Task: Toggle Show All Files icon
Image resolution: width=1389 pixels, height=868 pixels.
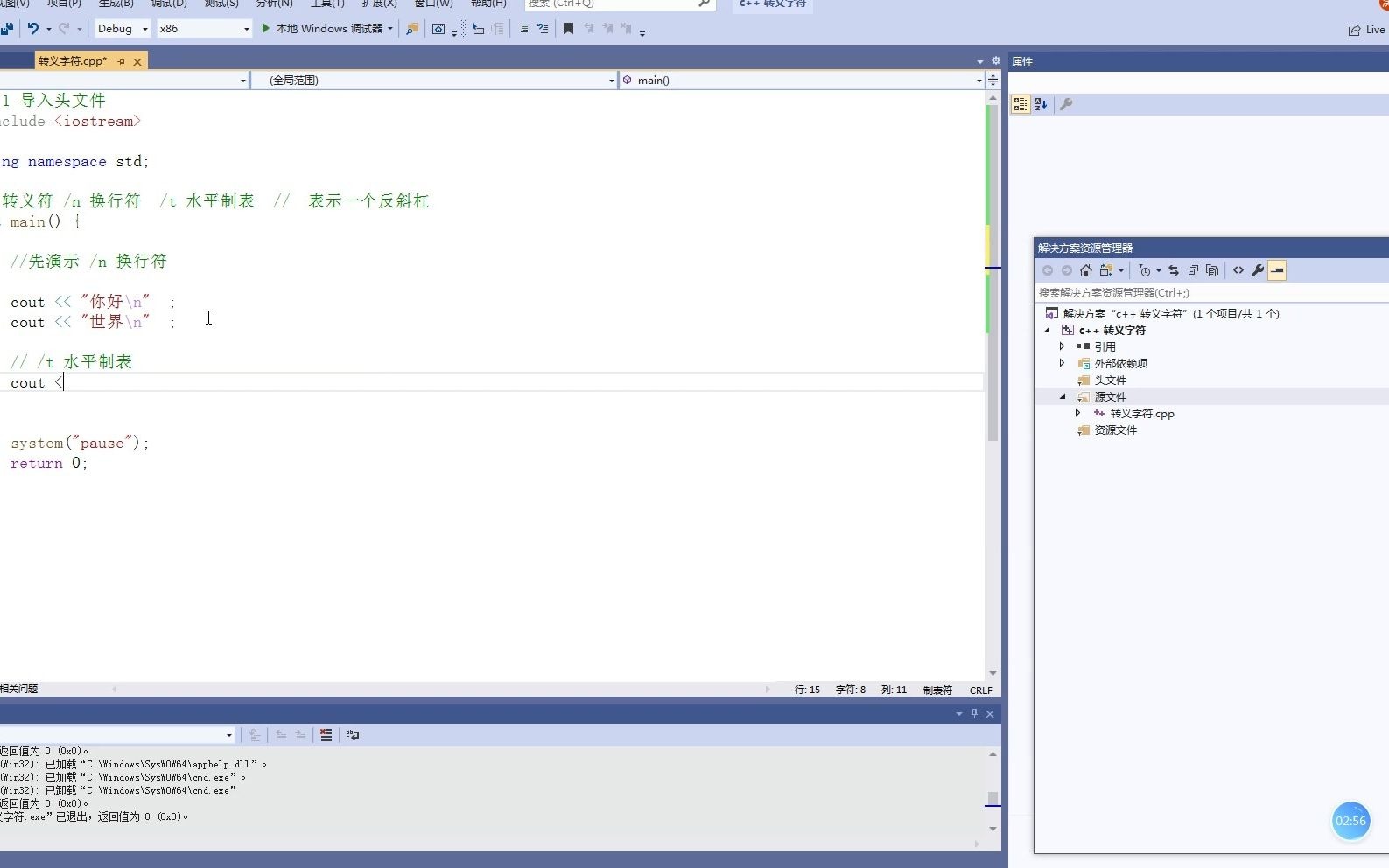Action: tap(1212, 270)
